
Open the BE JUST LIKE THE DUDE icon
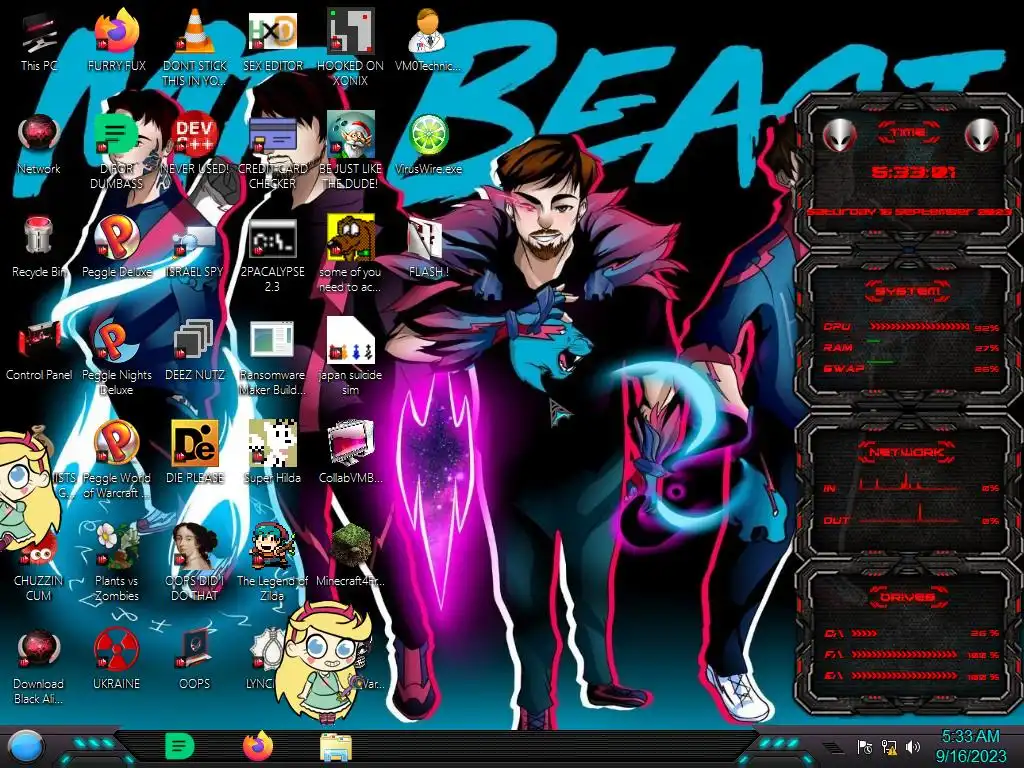pyautogui.click(x=350, y=135)
